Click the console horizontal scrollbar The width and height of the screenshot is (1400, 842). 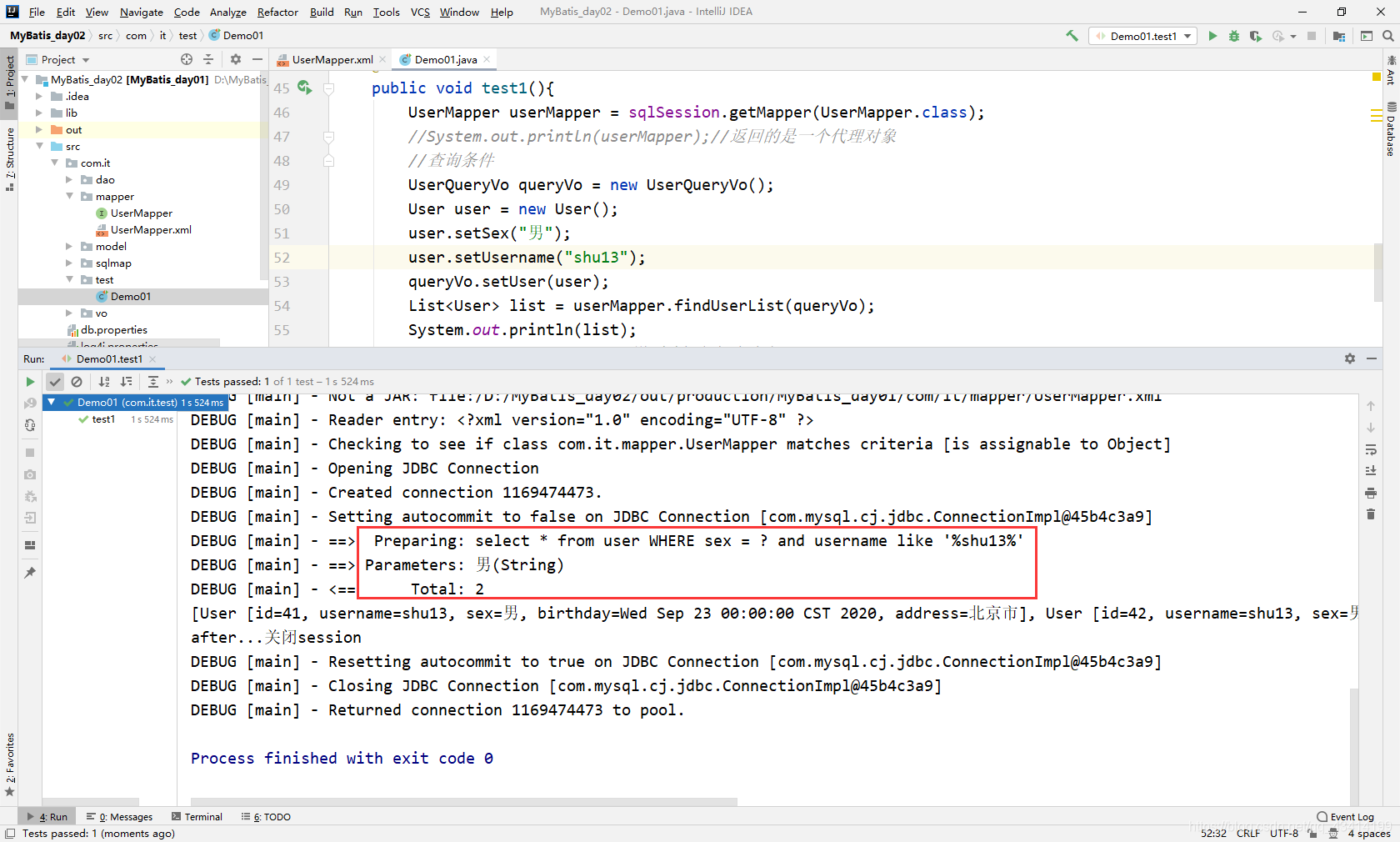coord(464,802)
